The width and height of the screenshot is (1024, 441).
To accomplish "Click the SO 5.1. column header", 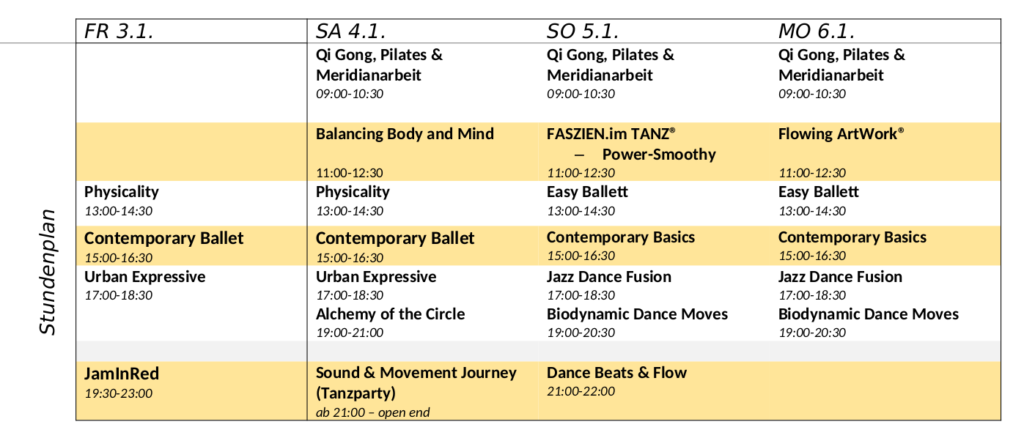I will point(583,31).
